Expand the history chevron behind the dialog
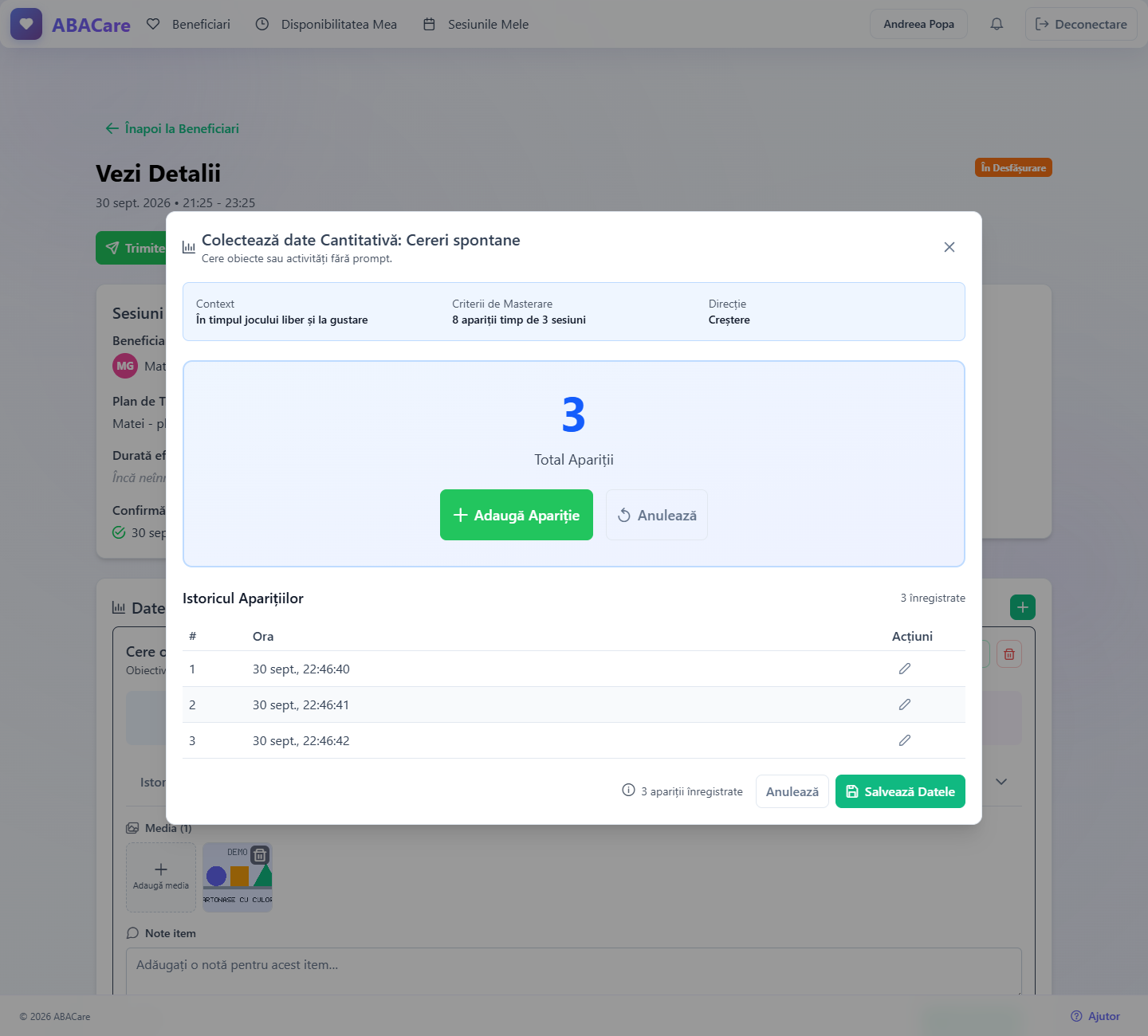Viewport: 1148px width, 1036px height. 1001,782
